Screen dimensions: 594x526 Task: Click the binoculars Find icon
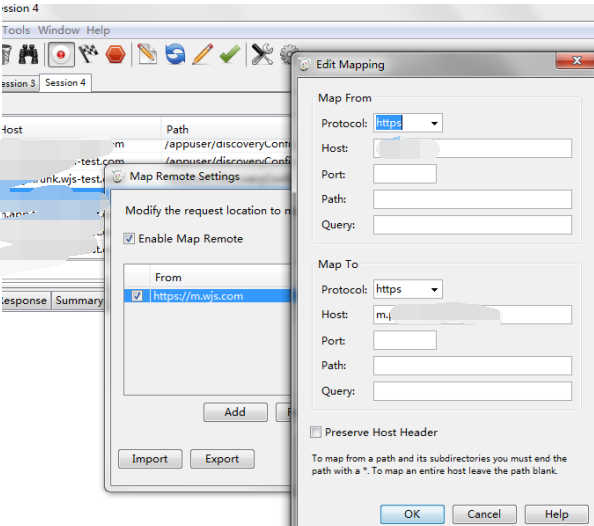[28, 55]
